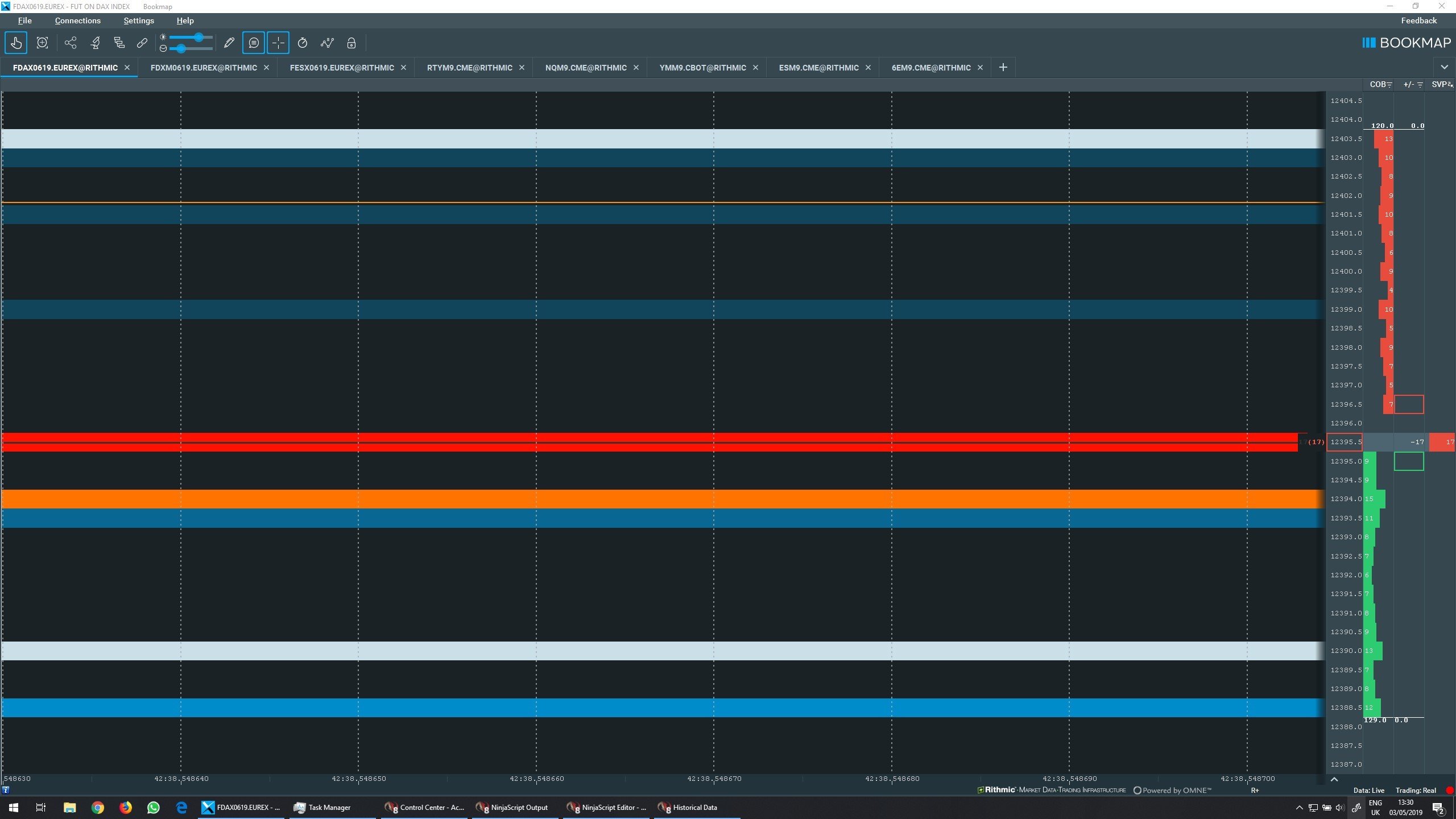Click the 12394.0 price label
This screenshot has height=819, width=1456.
coord(1346,499)
